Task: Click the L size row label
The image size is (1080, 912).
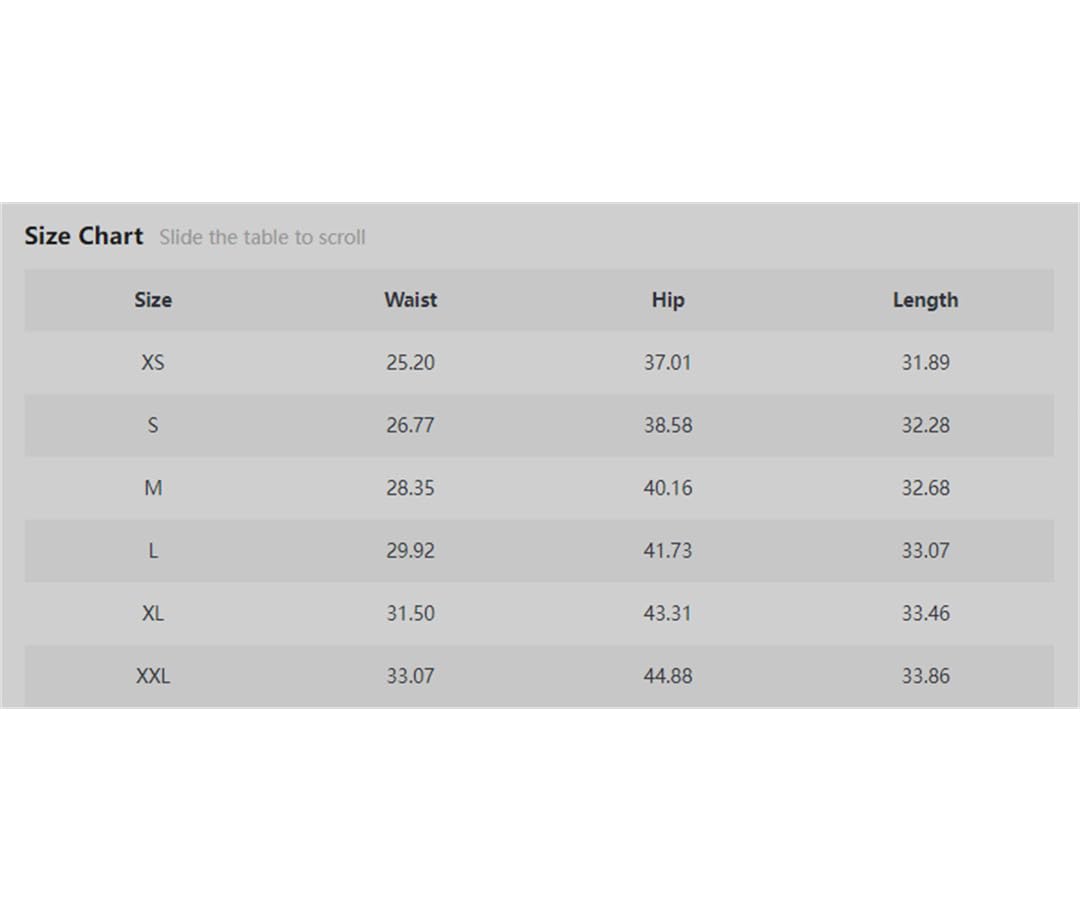Action: [153, 550]
